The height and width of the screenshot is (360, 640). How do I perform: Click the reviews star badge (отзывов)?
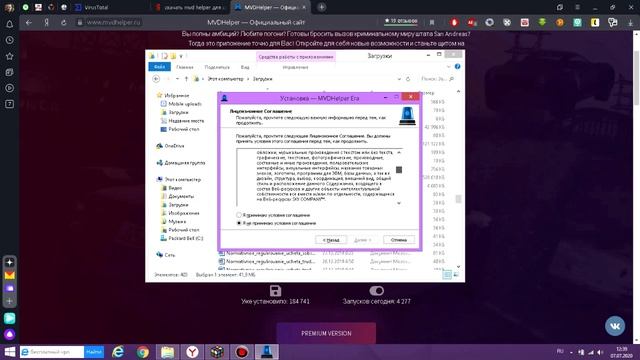pos(401,21)
